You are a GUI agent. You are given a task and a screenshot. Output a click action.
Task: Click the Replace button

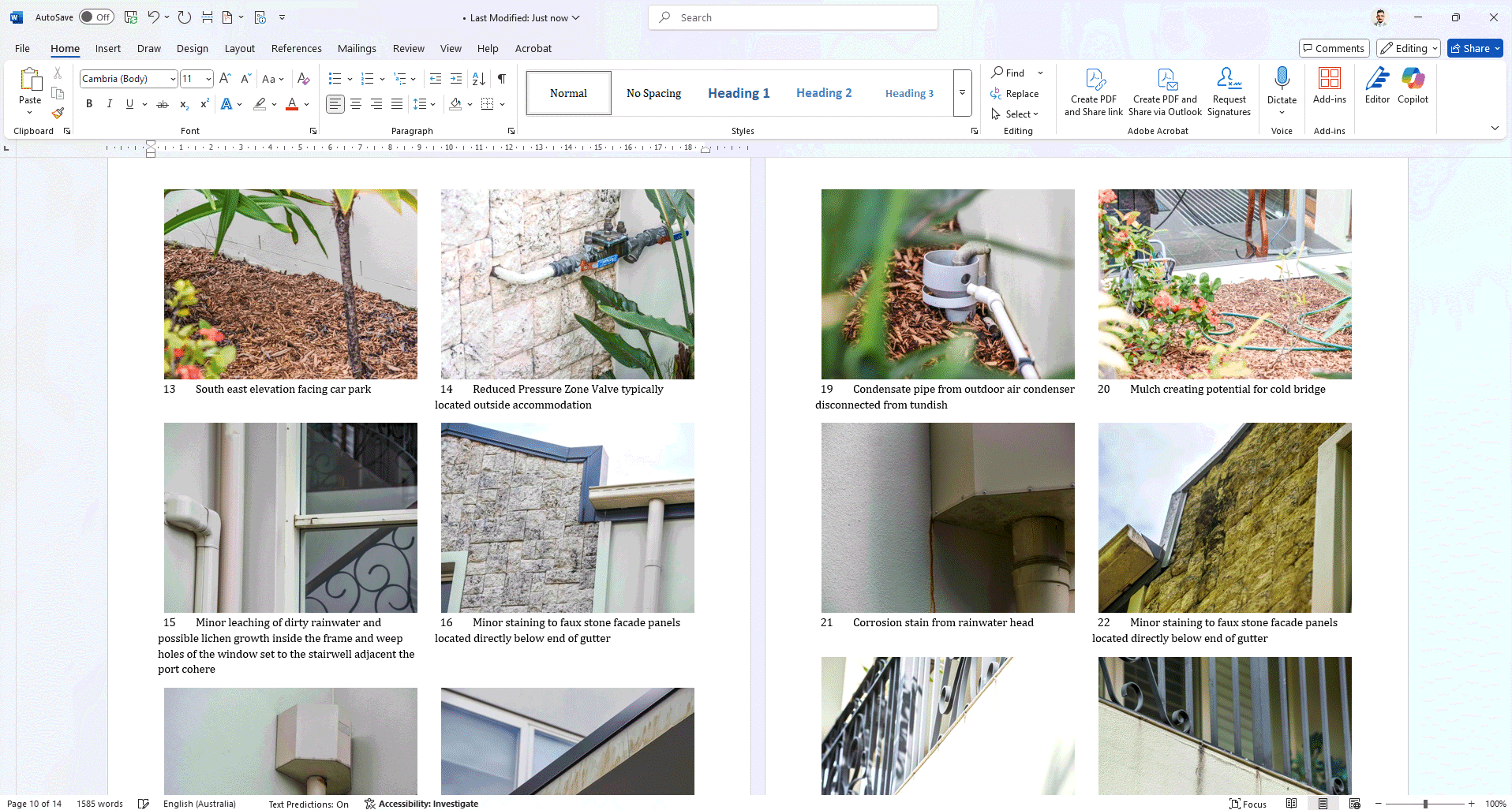(x=1015, y=94)
